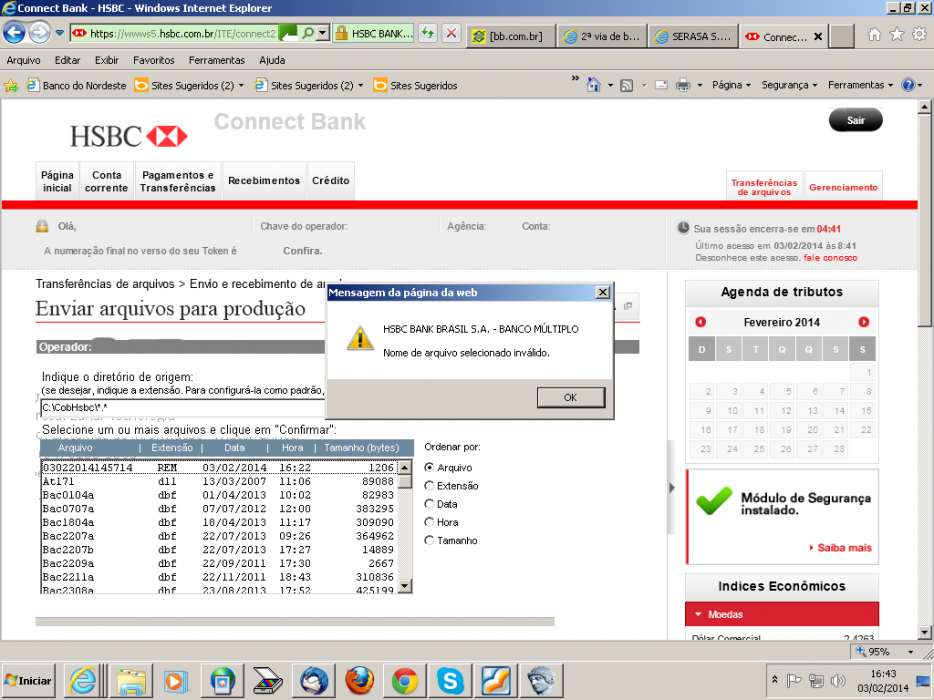Screen dimensions: 934x700
Task: Open the Segurança command bar dropdown
Action: click(x=789, y=85)
